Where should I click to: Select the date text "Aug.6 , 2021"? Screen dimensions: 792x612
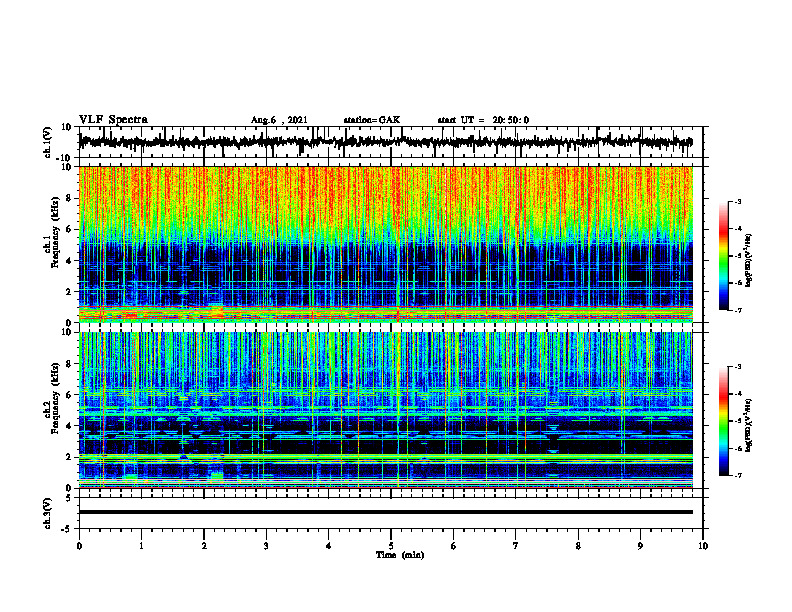[x=279, y=120]
